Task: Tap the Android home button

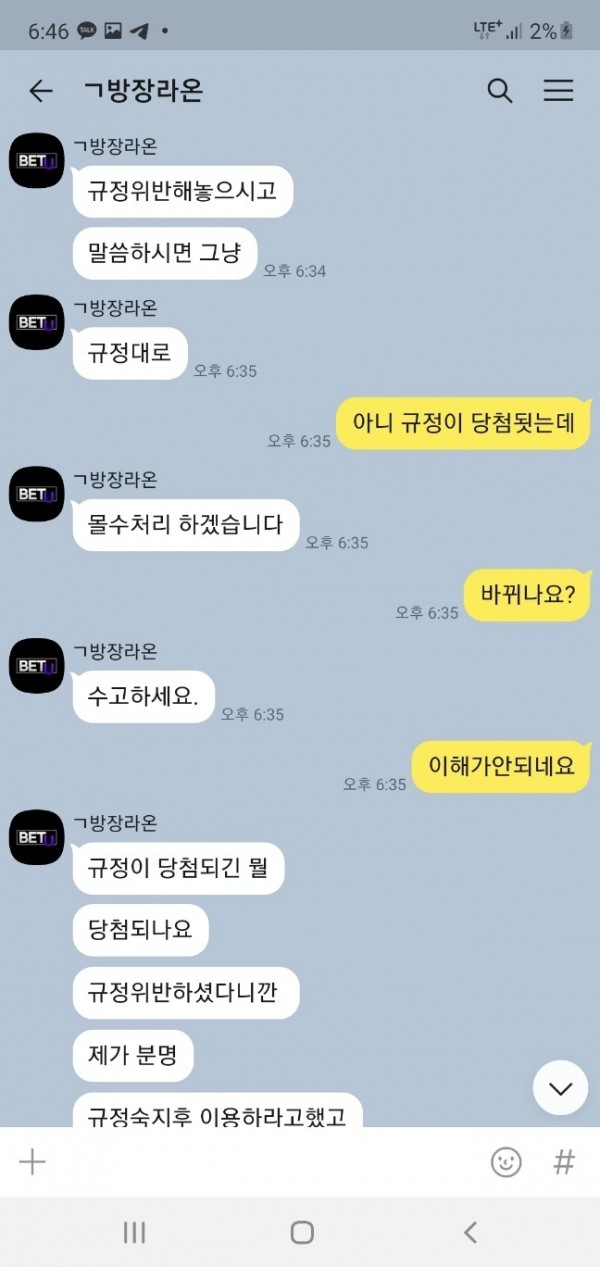Action: [302, 1232]
